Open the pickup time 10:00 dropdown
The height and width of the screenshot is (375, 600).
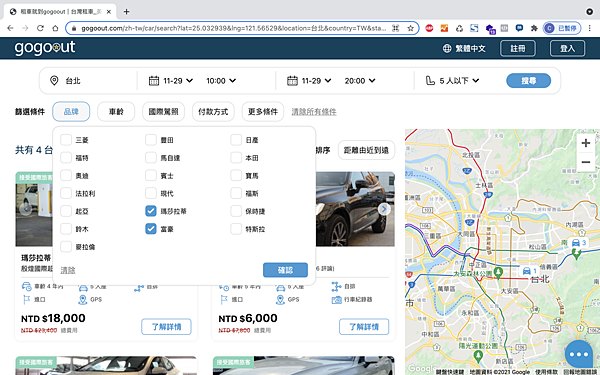221,81
